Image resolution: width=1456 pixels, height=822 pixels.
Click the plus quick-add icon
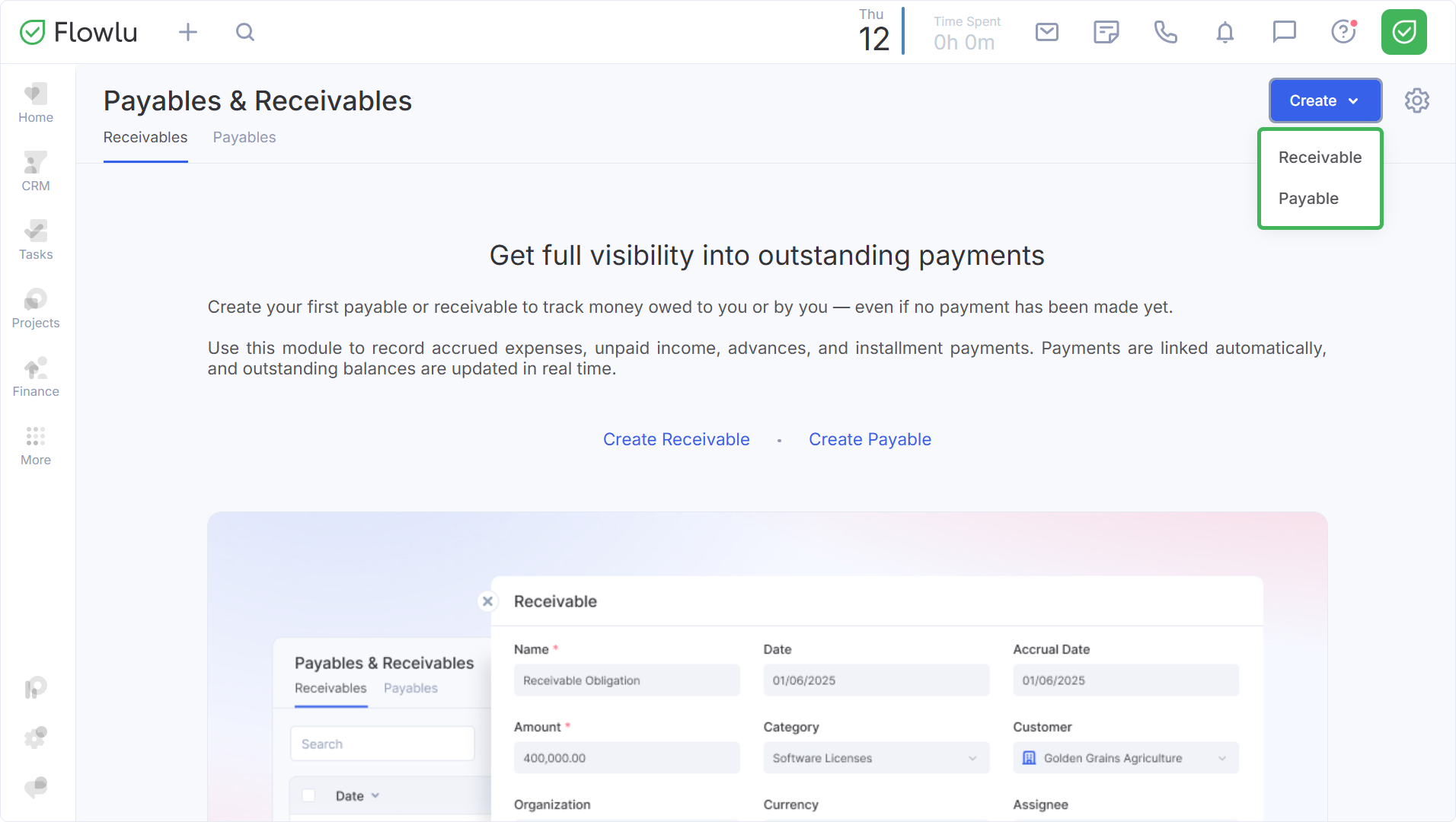point(187,32)
